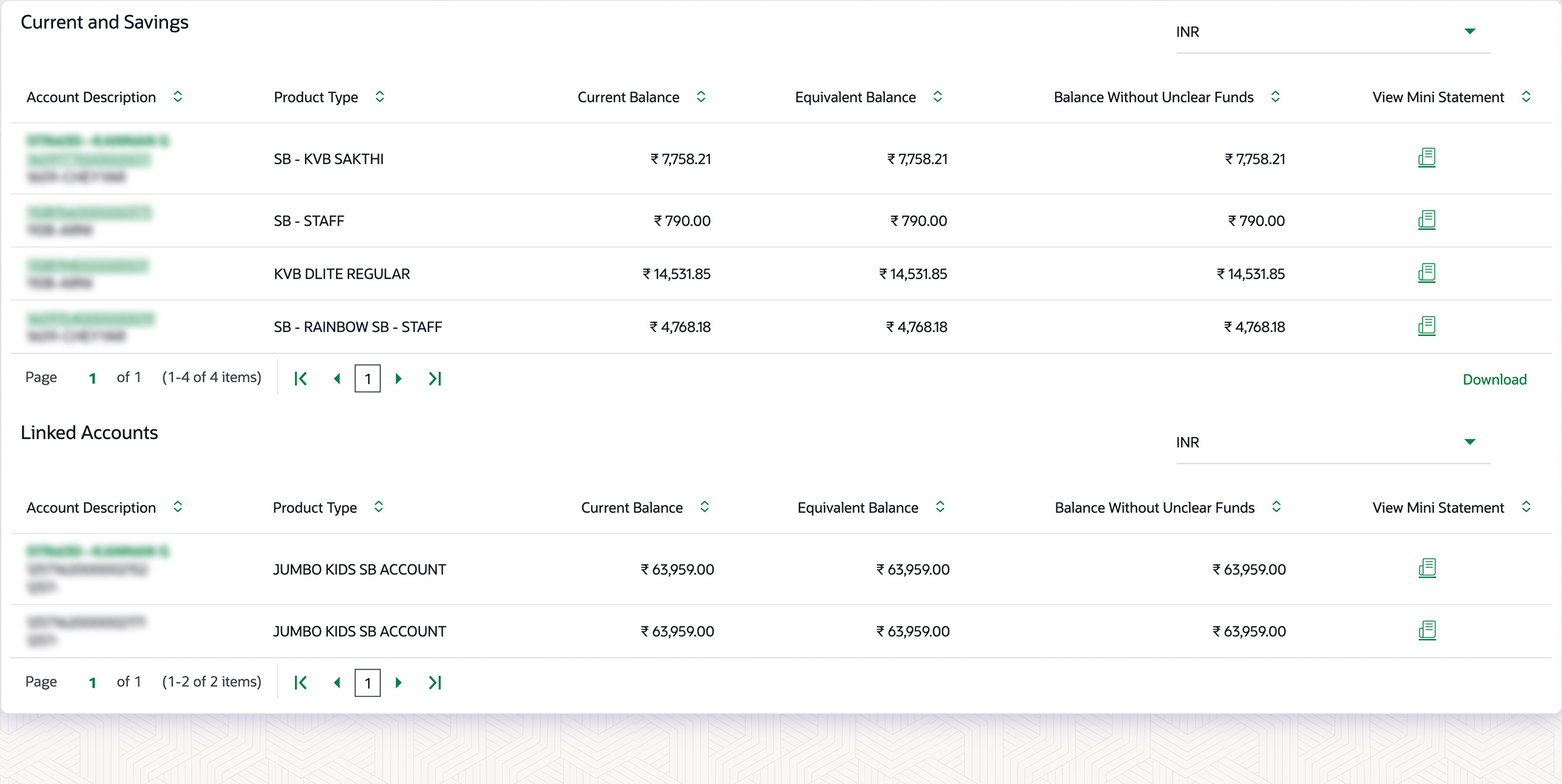1562x784 pixels.
Task: View mini statement for SB - STAFF account
Action: [1426, 220]
